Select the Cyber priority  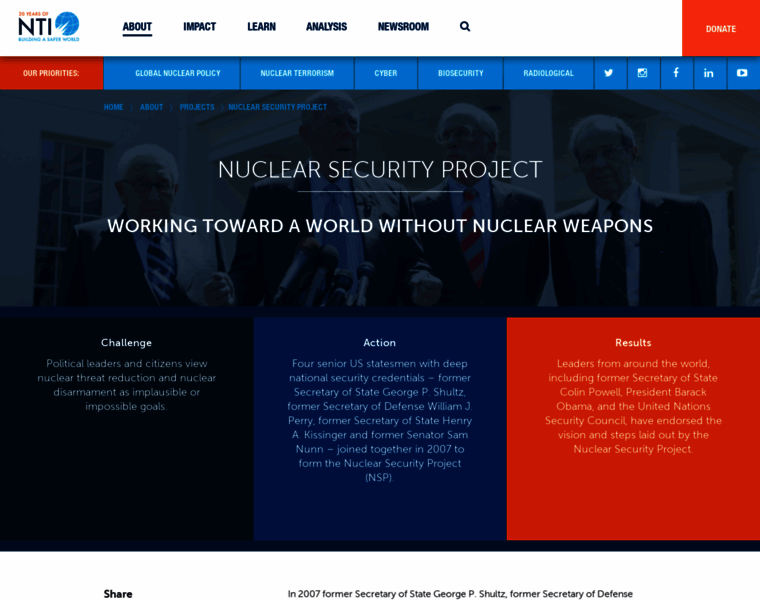tap(386, 73)
